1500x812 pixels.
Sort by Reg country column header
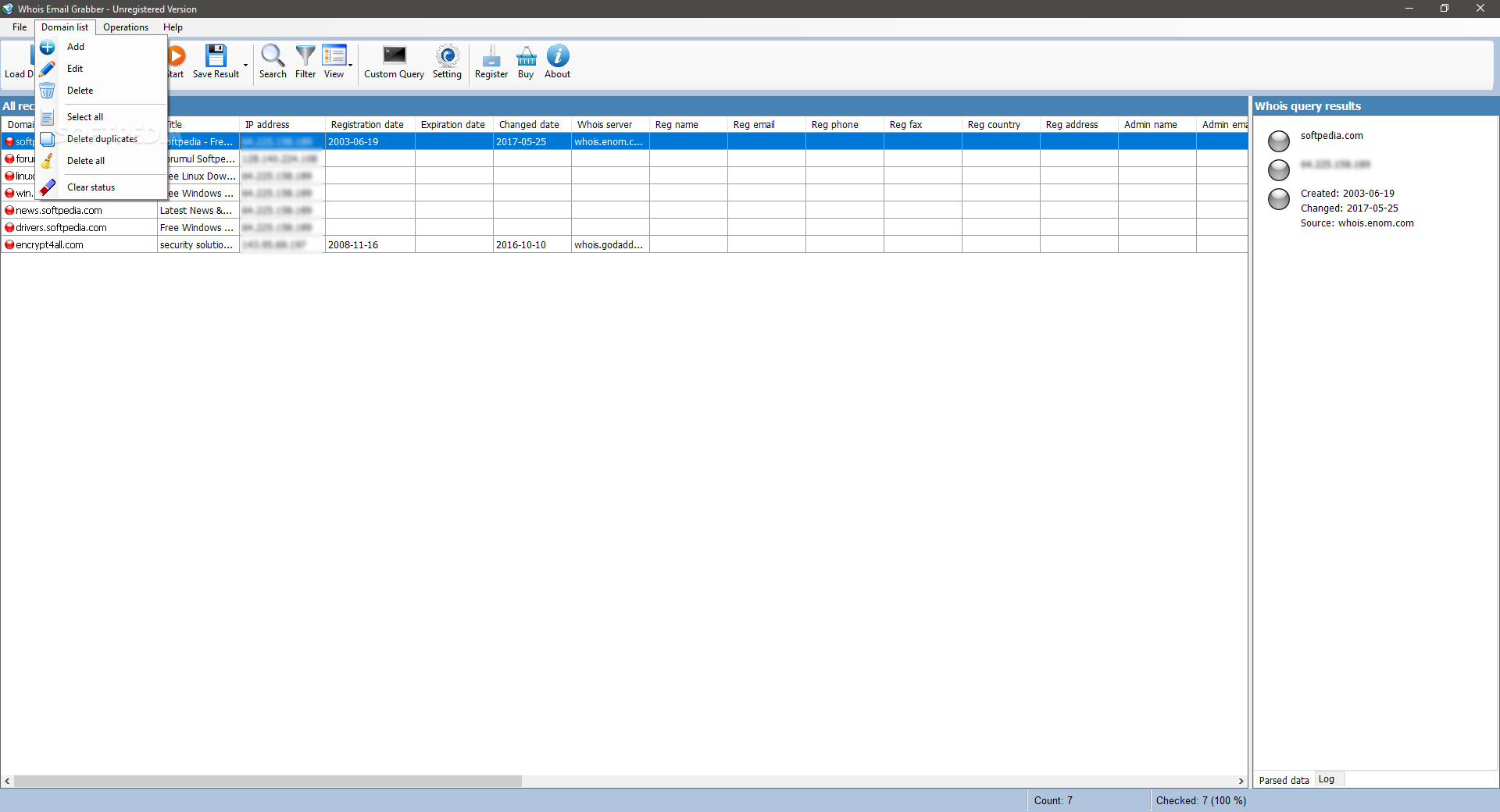[1001, 125]
